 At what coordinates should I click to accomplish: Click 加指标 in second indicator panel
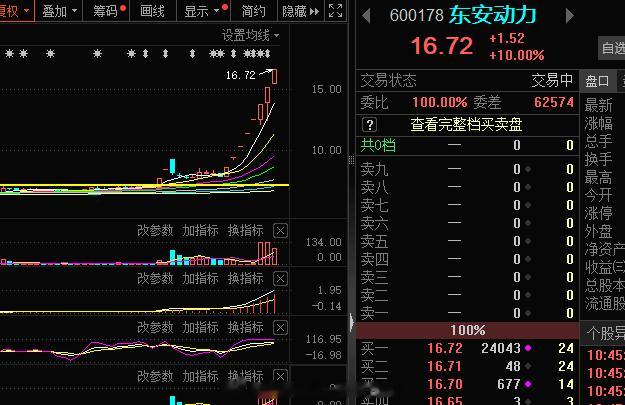(x=200, y=278)
